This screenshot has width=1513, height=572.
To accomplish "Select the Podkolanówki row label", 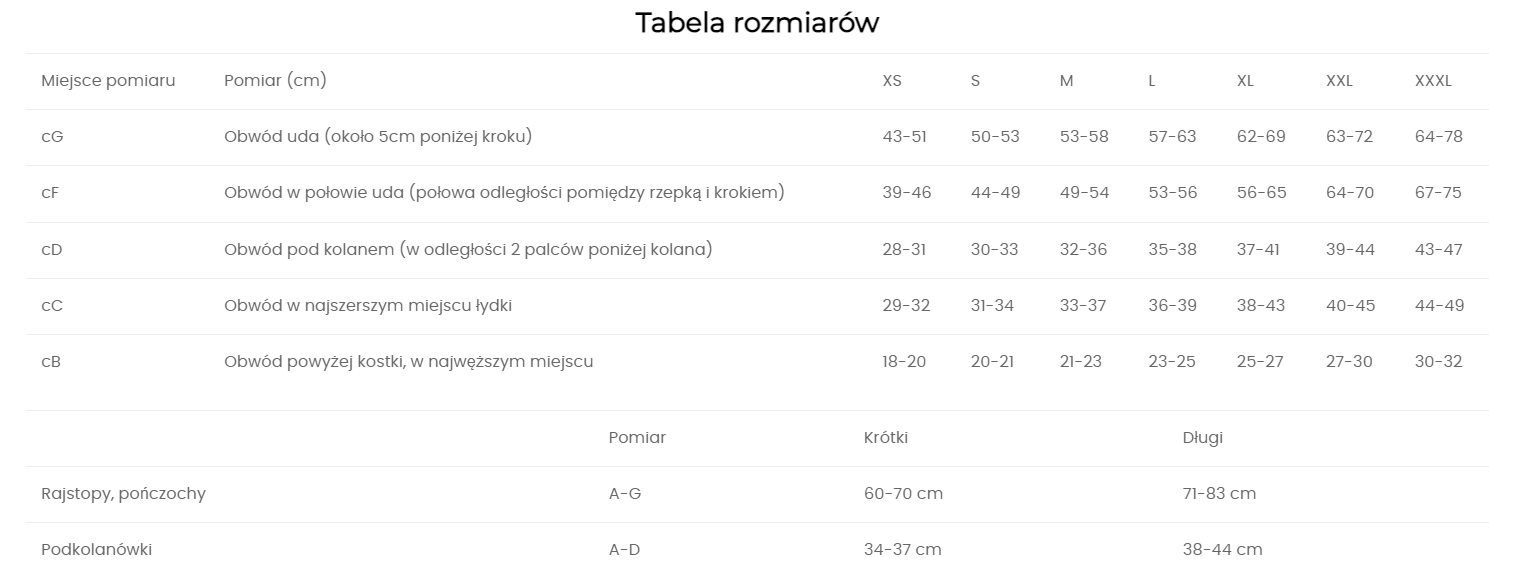I will (97, 550).
